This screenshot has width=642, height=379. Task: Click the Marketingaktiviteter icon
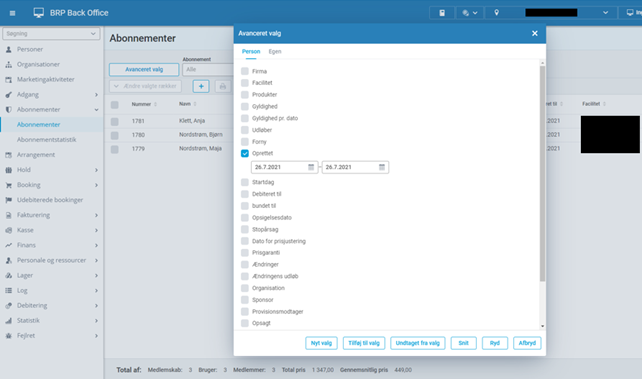[x=9, y=80]
